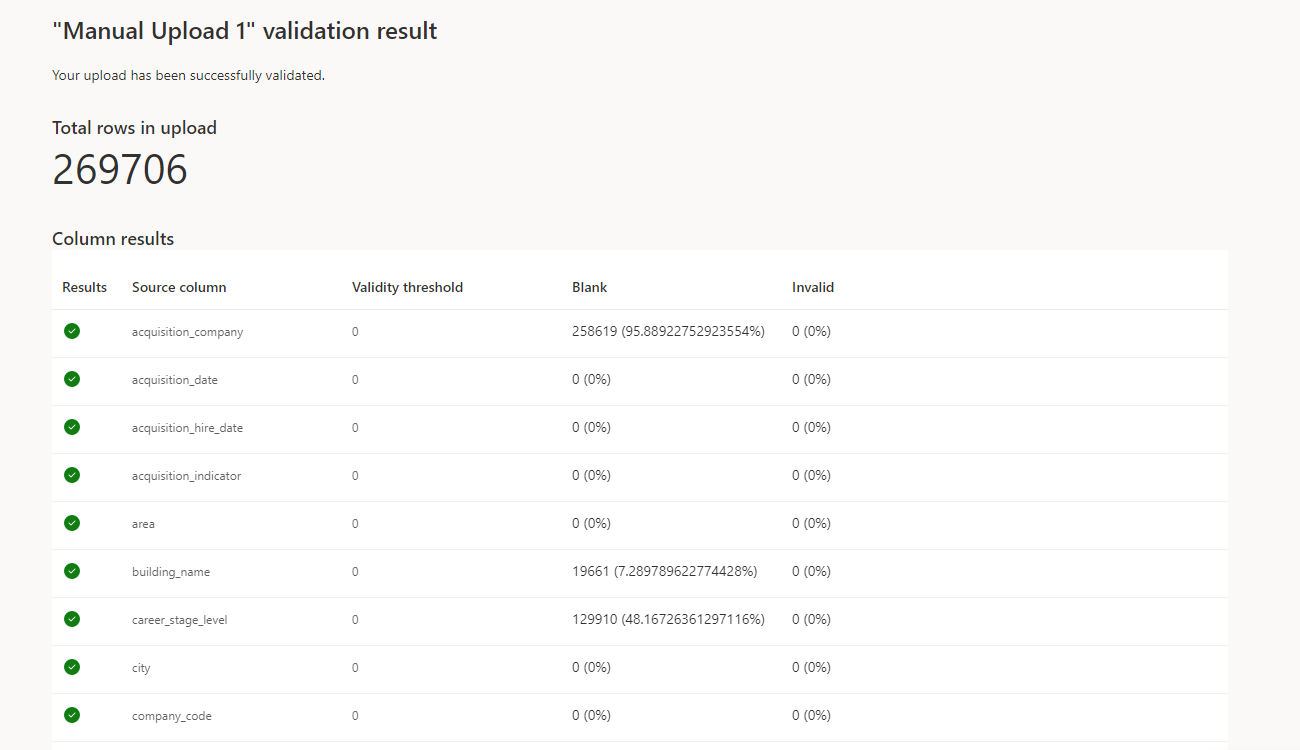Click the success icon beside acquisition_hire_date
1300x750 pixels.
tap(72, 427)
